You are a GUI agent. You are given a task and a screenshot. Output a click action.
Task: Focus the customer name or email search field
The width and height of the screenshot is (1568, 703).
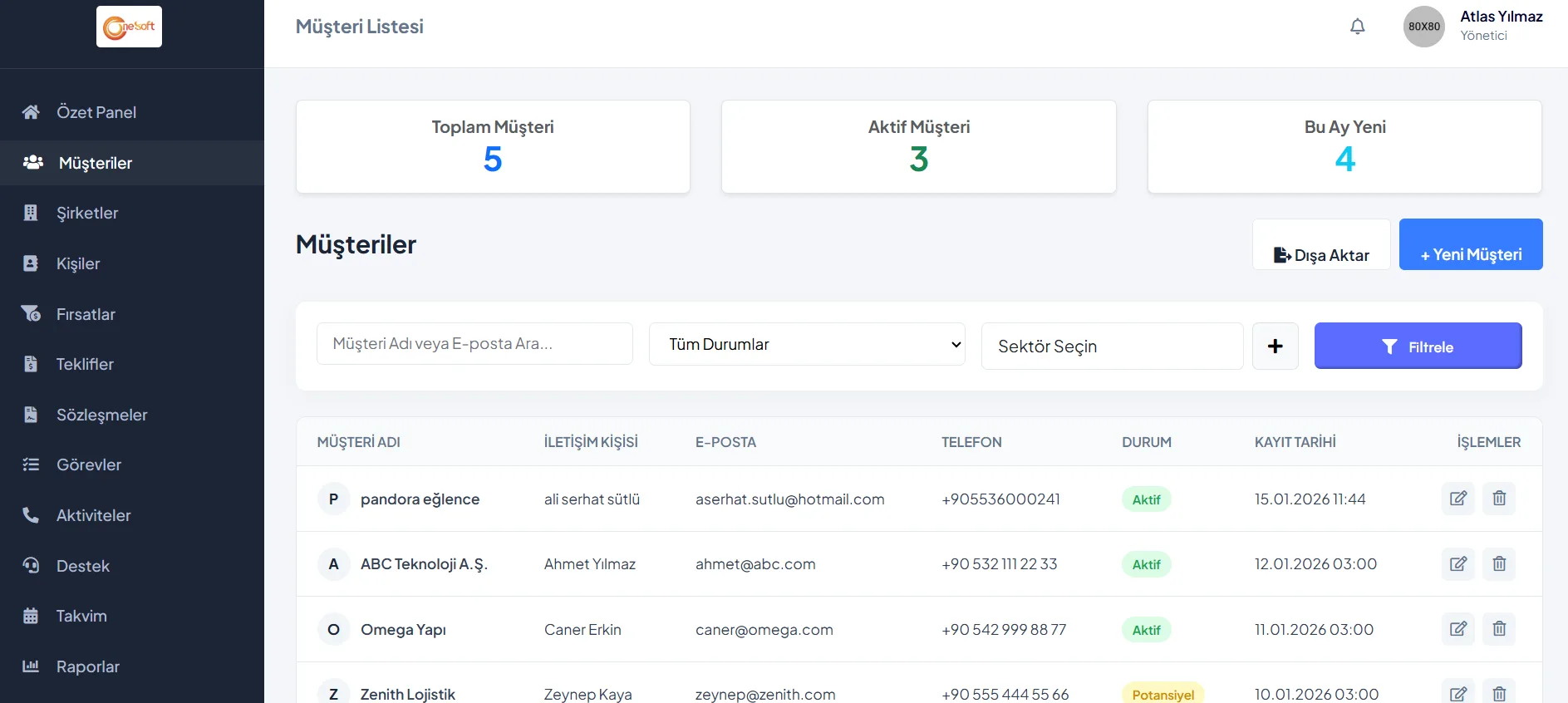pos(474,344)
